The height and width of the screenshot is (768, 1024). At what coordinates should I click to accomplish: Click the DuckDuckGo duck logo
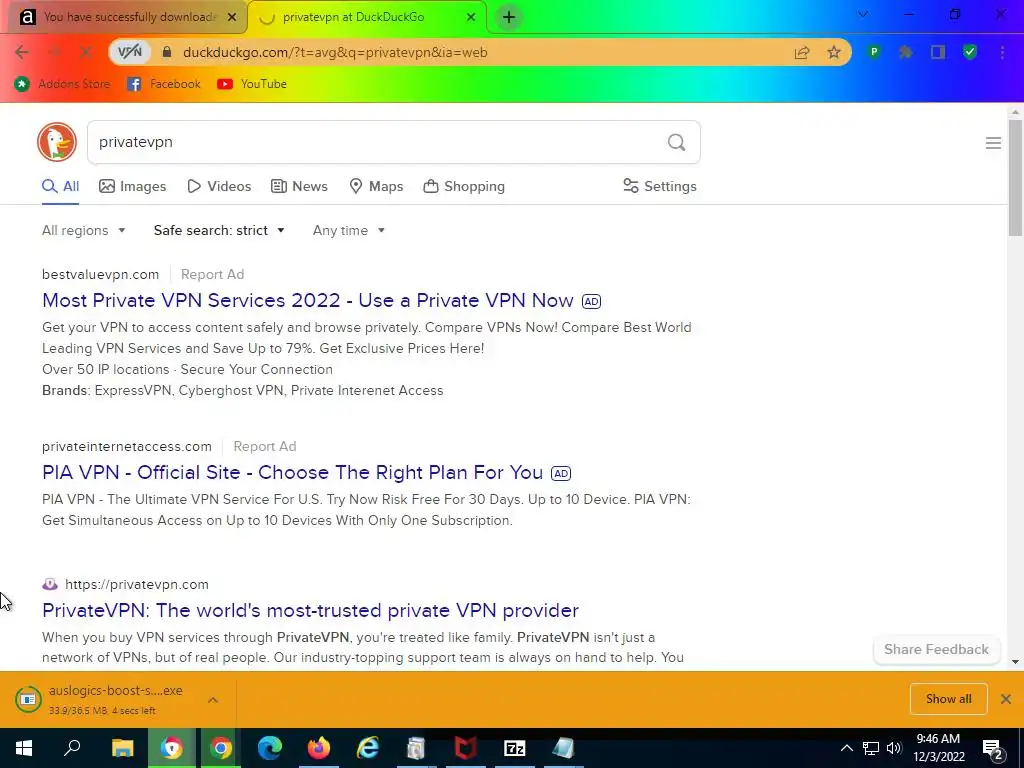click(x=57, y=142)
